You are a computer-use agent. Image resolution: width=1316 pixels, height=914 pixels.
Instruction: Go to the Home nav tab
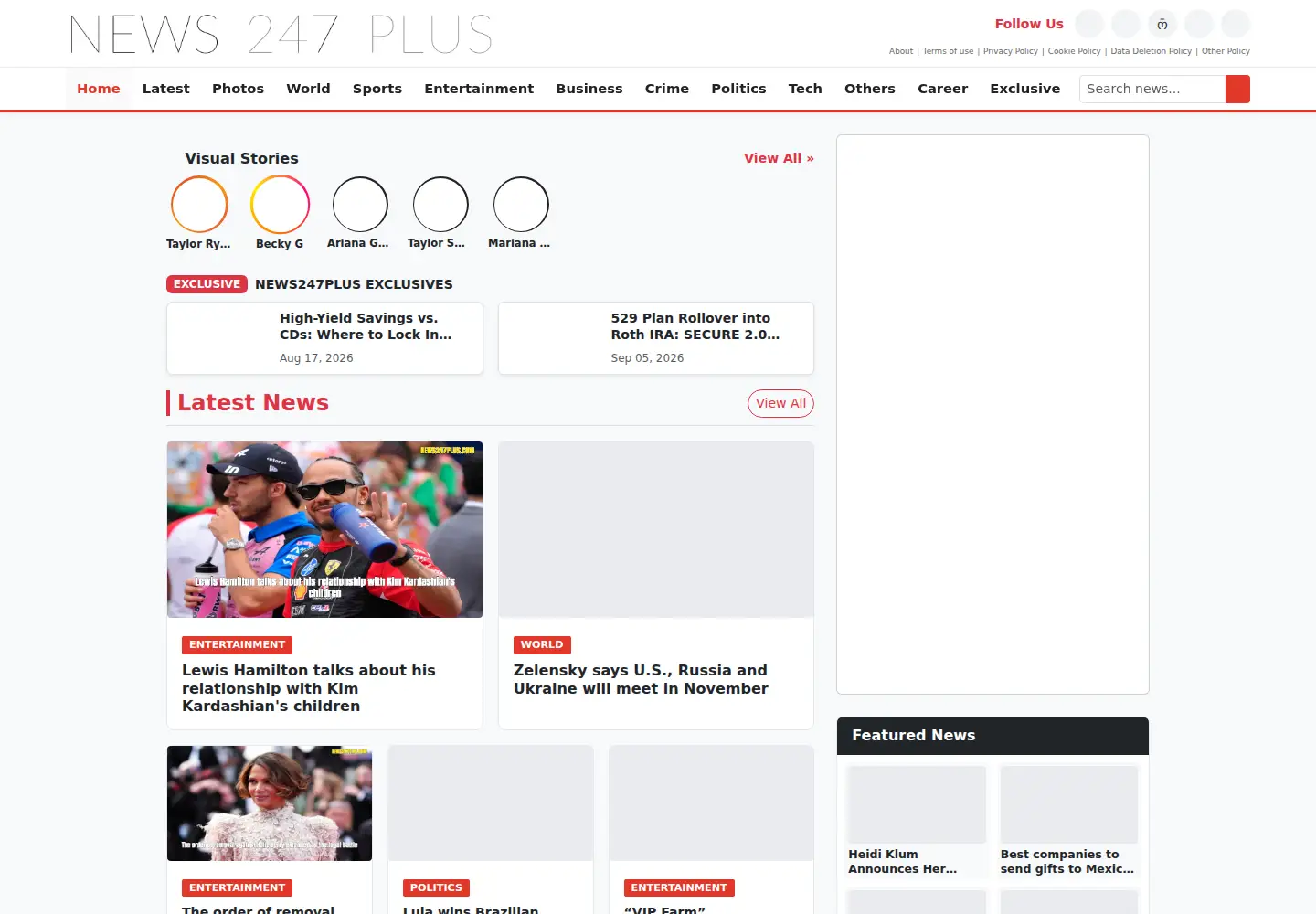pyautogui.click(x=99, y=89)
